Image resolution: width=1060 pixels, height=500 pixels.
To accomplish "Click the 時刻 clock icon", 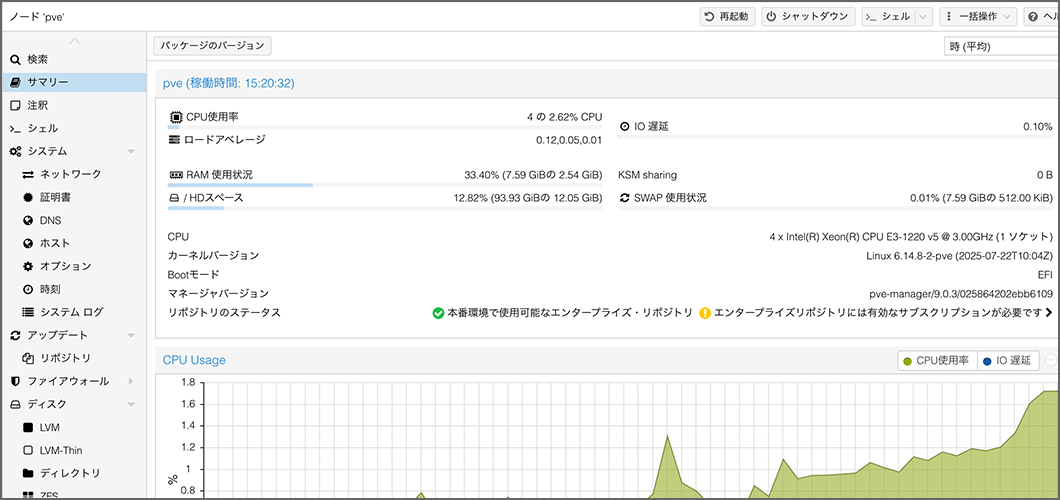I will [x=29, y=289].
